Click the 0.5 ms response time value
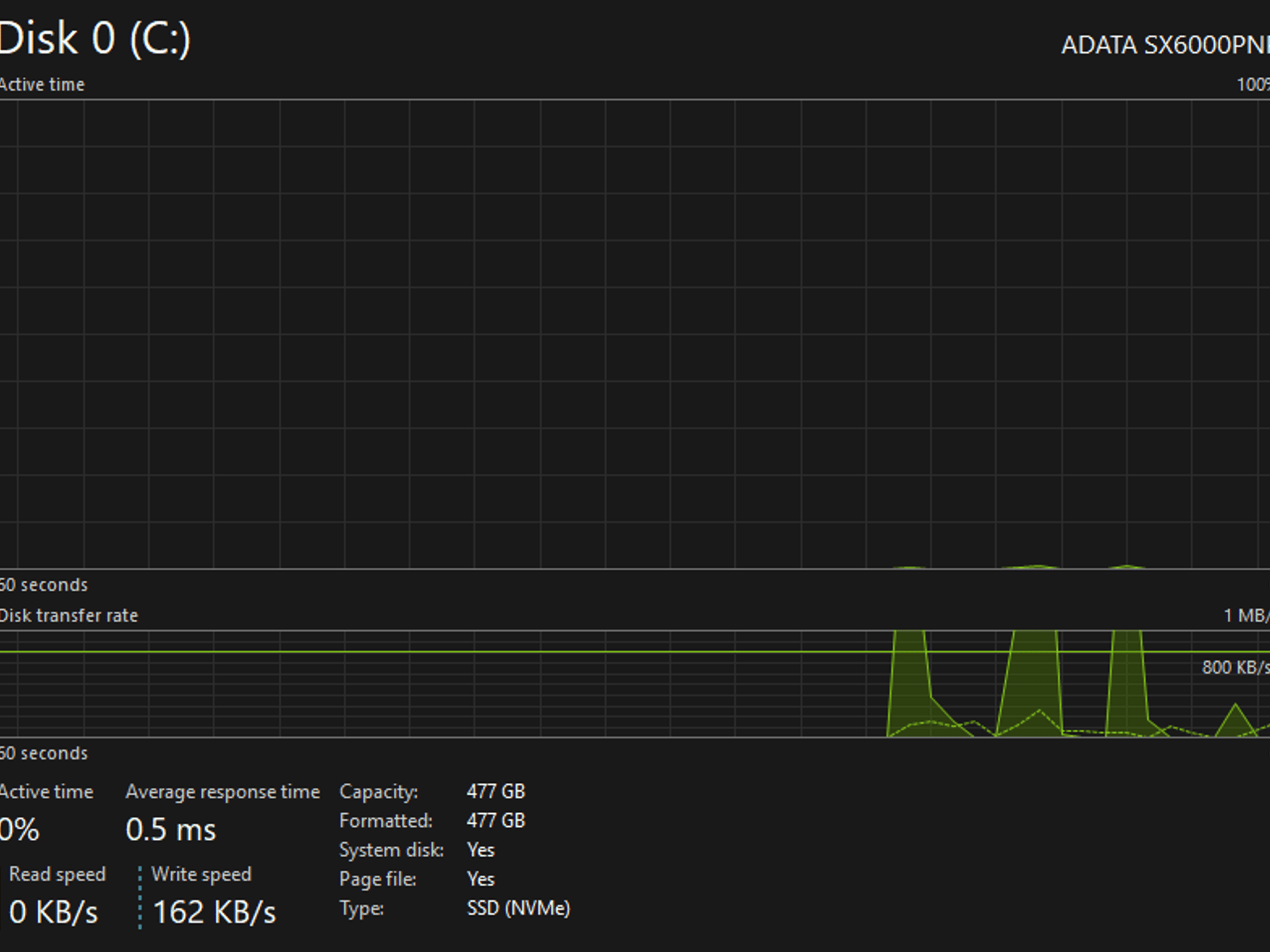This screenshot has width=1270, height=952. click(x=171, y=829)
